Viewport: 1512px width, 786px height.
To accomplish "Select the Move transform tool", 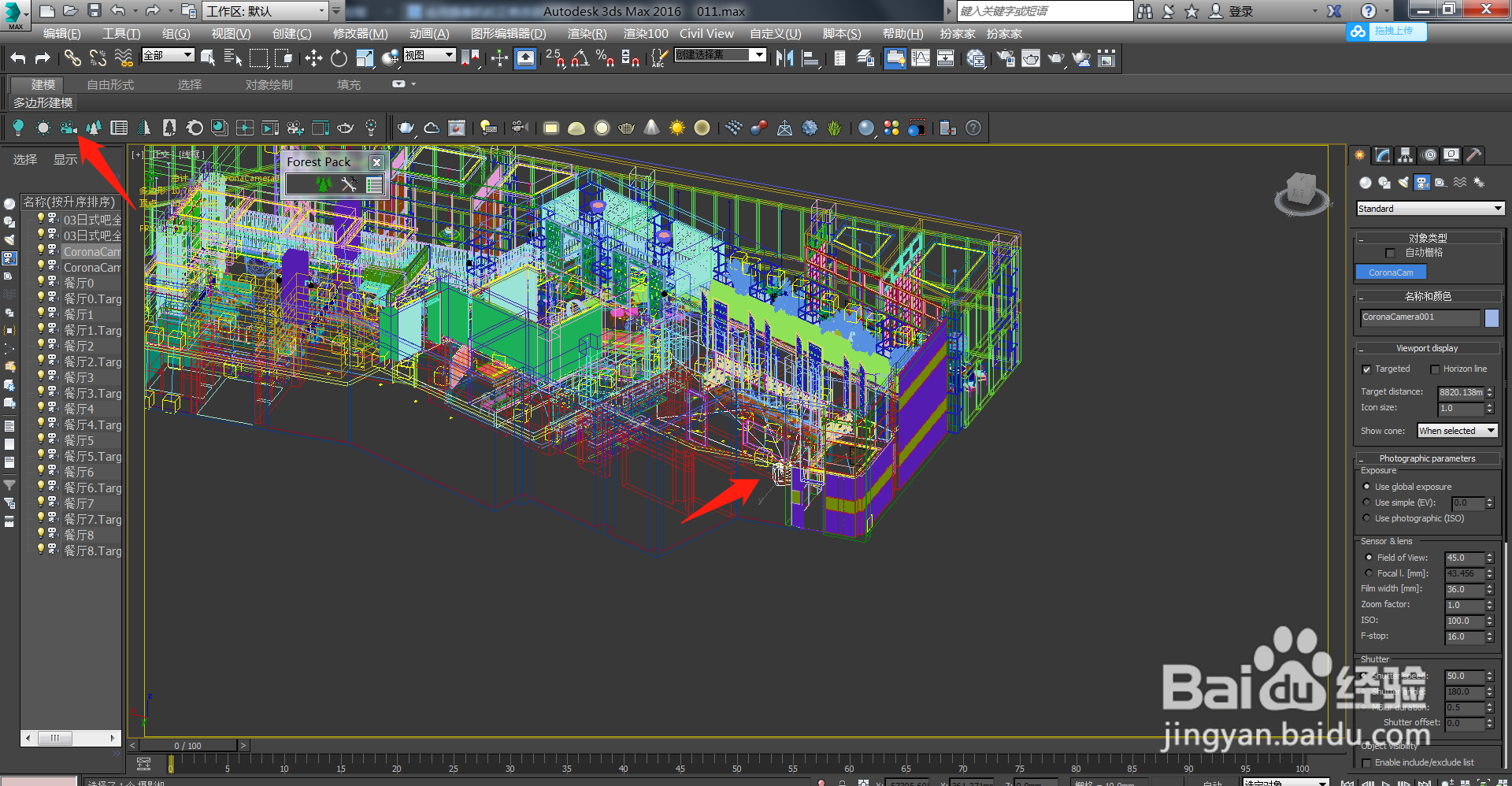I will pos(313,58).
